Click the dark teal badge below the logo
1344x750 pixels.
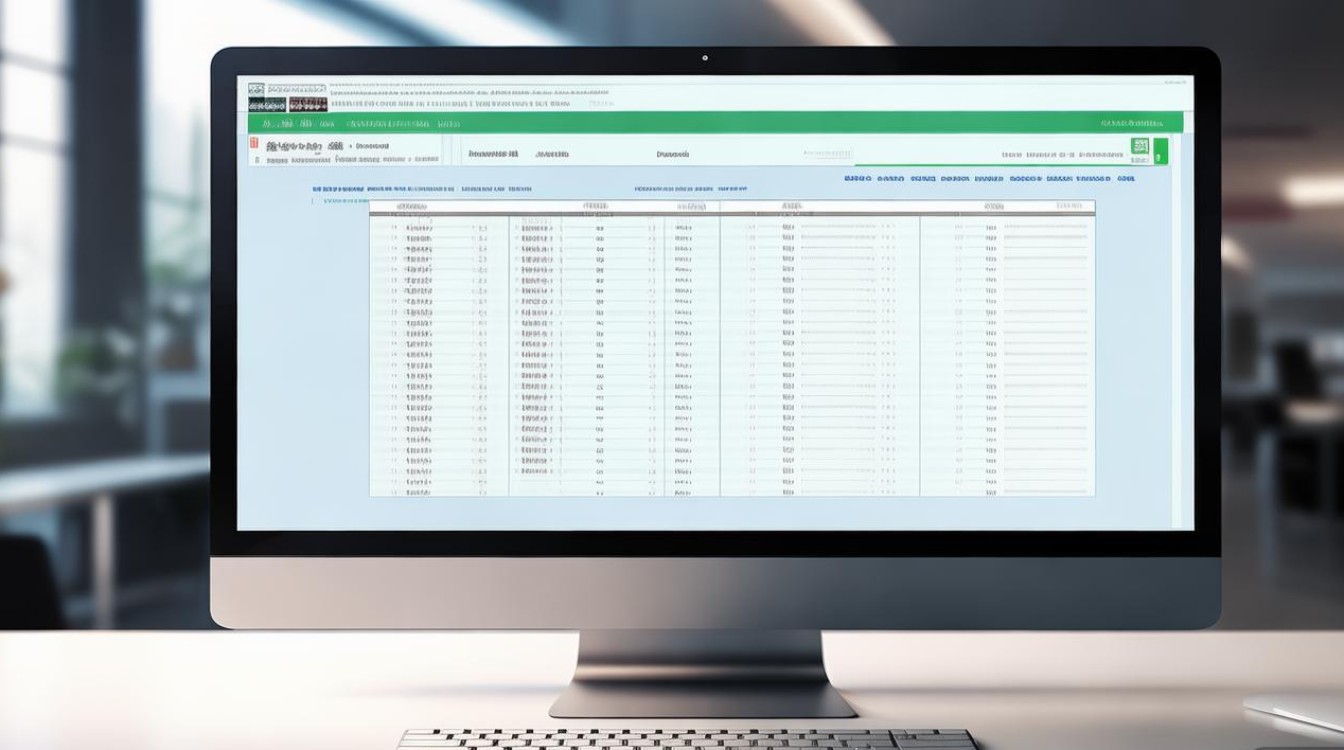click(266, 104)
